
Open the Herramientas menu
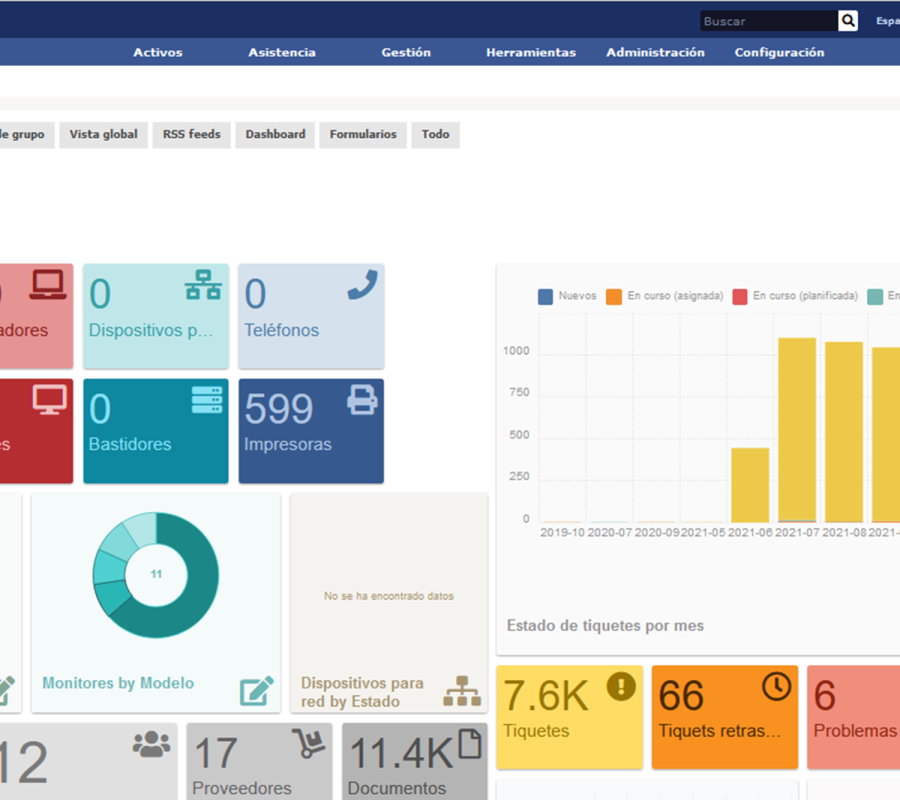pyautogui.click(x=531, y=52)
